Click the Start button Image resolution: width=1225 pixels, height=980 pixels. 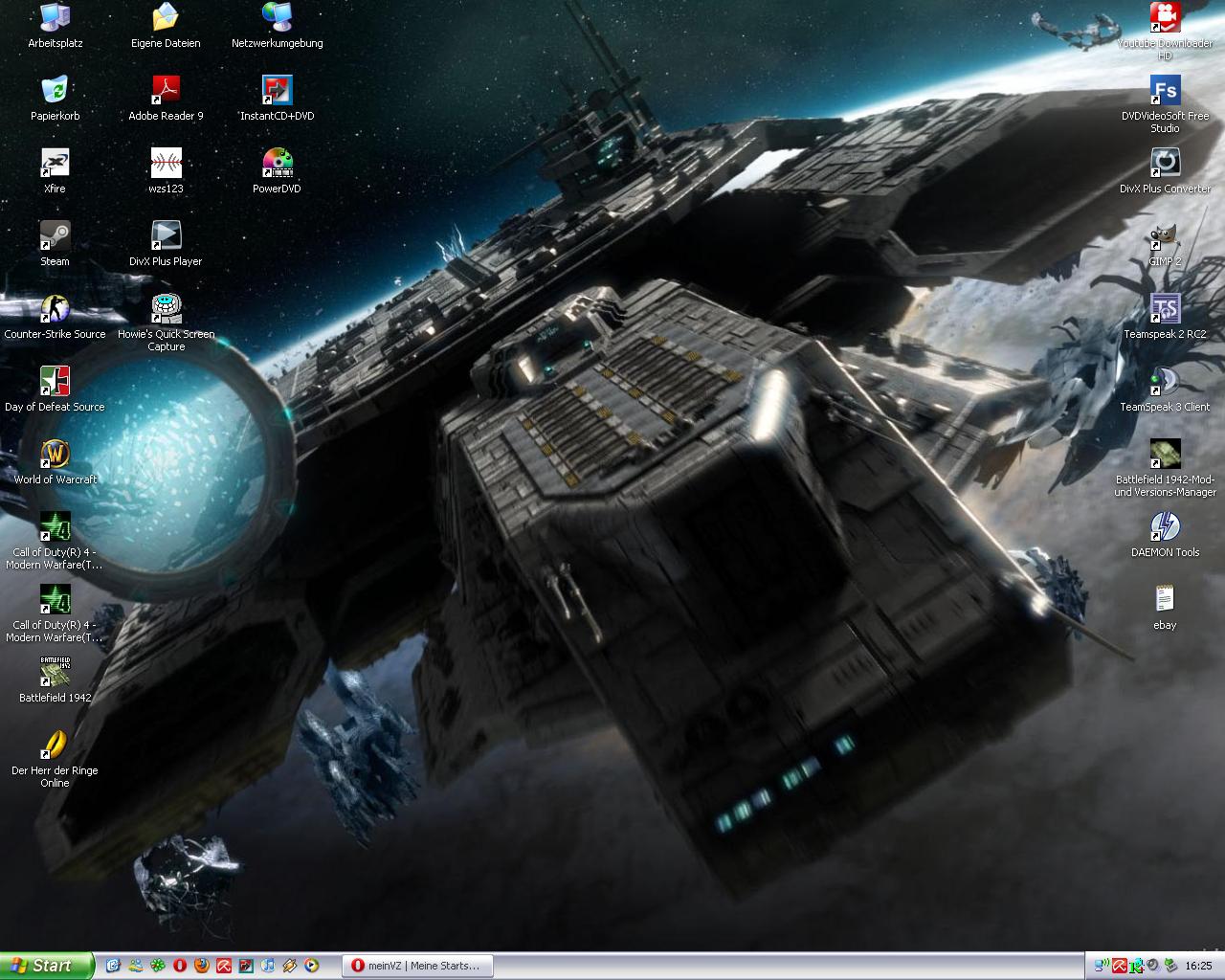(47, 966)
